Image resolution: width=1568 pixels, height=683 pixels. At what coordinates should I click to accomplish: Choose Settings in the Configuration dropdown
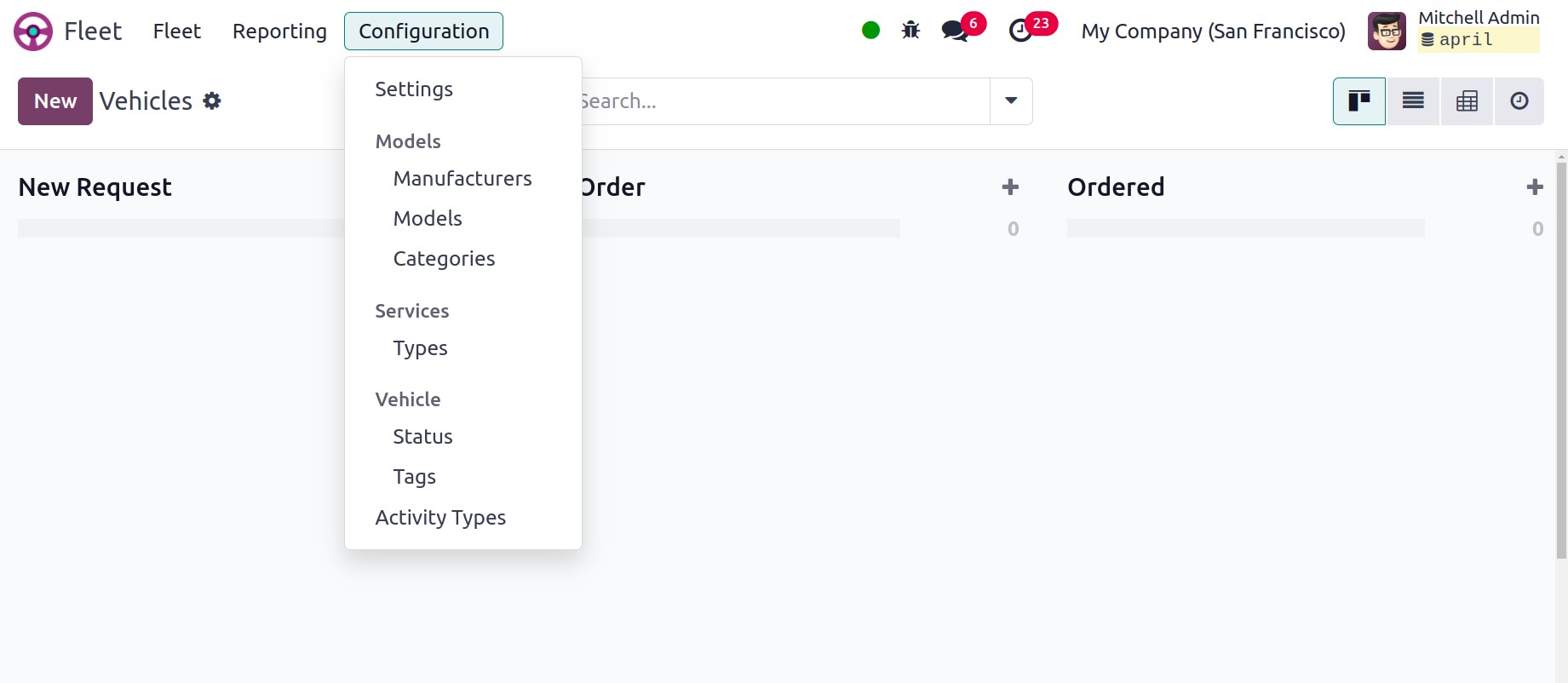tap(414, 89)
